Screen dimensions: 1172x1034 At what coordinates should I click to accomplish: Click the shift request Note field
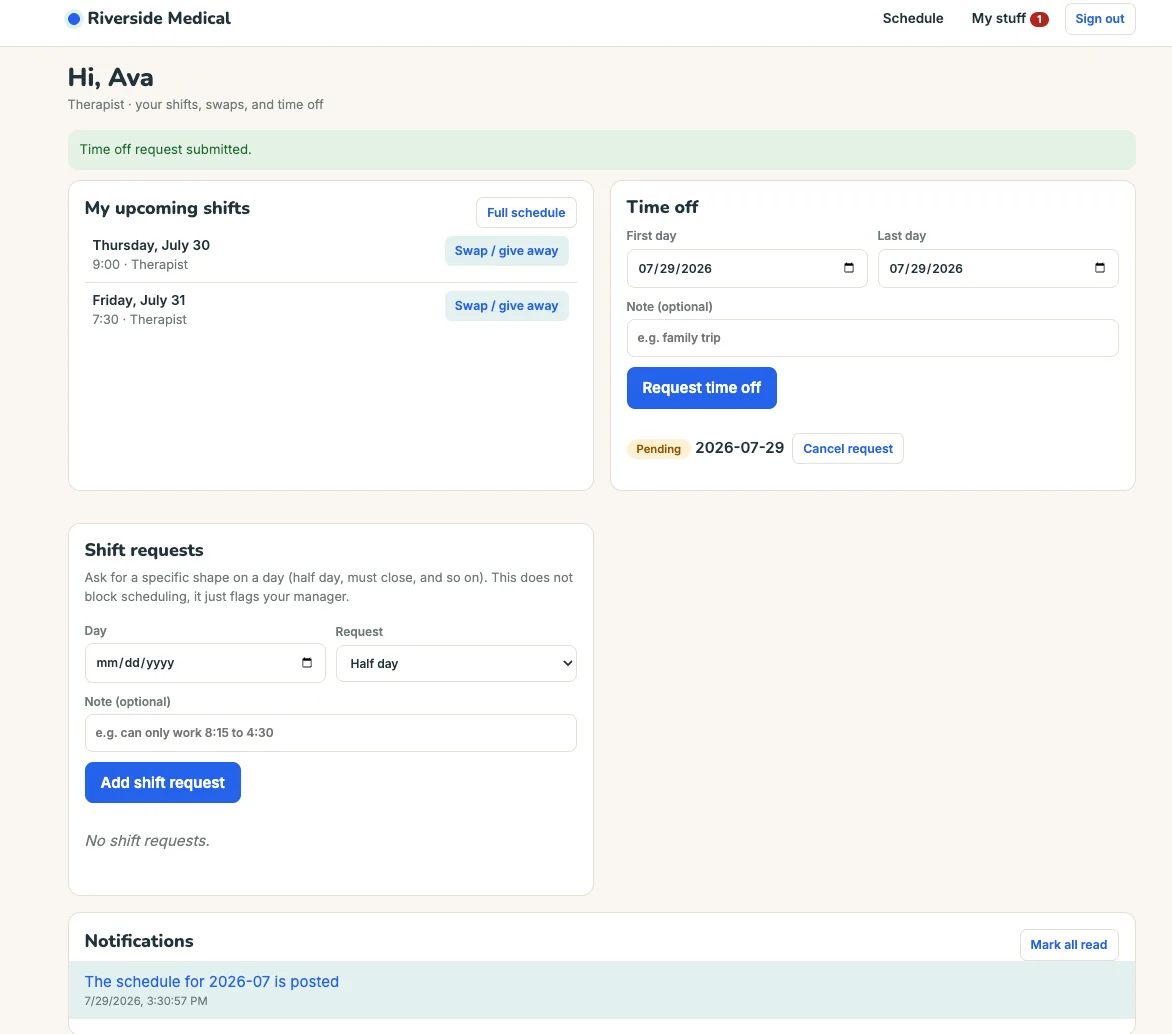[330, 733]
